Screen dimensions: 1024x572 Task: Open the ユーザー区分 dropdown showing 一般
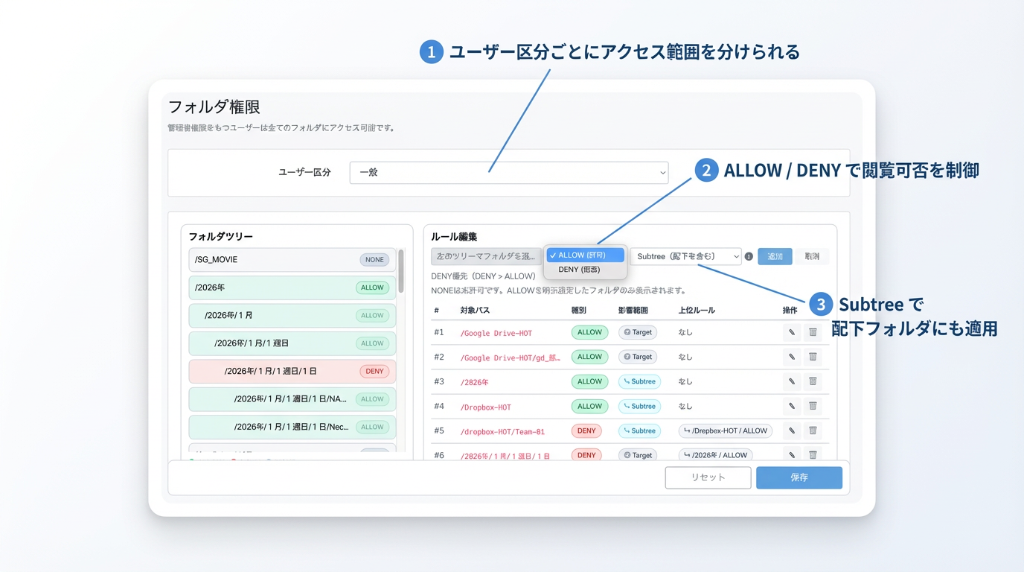click(x=509, y=172)
